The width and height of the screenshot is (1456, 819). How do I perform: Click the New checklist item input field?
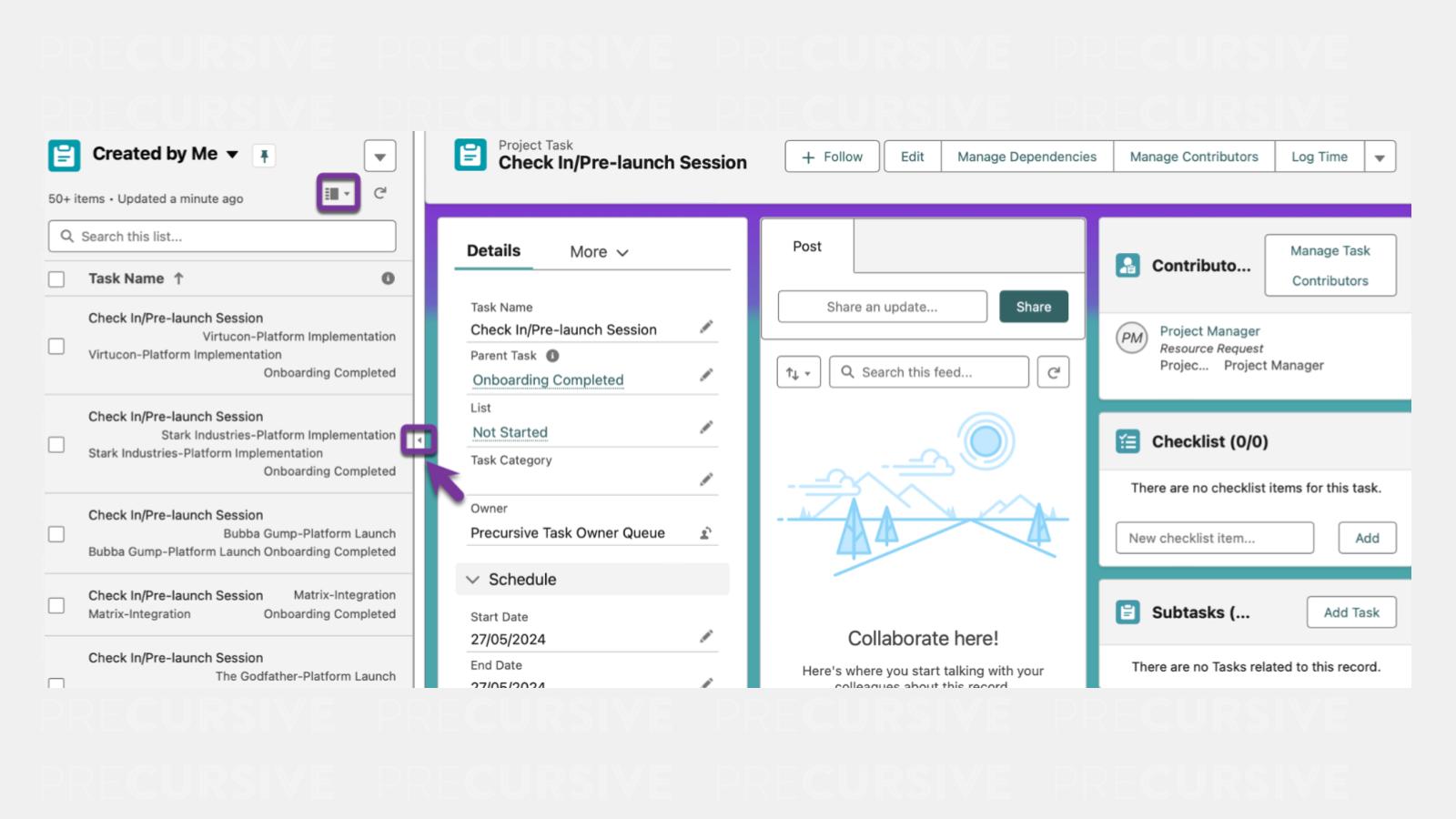click(1214, 538)
